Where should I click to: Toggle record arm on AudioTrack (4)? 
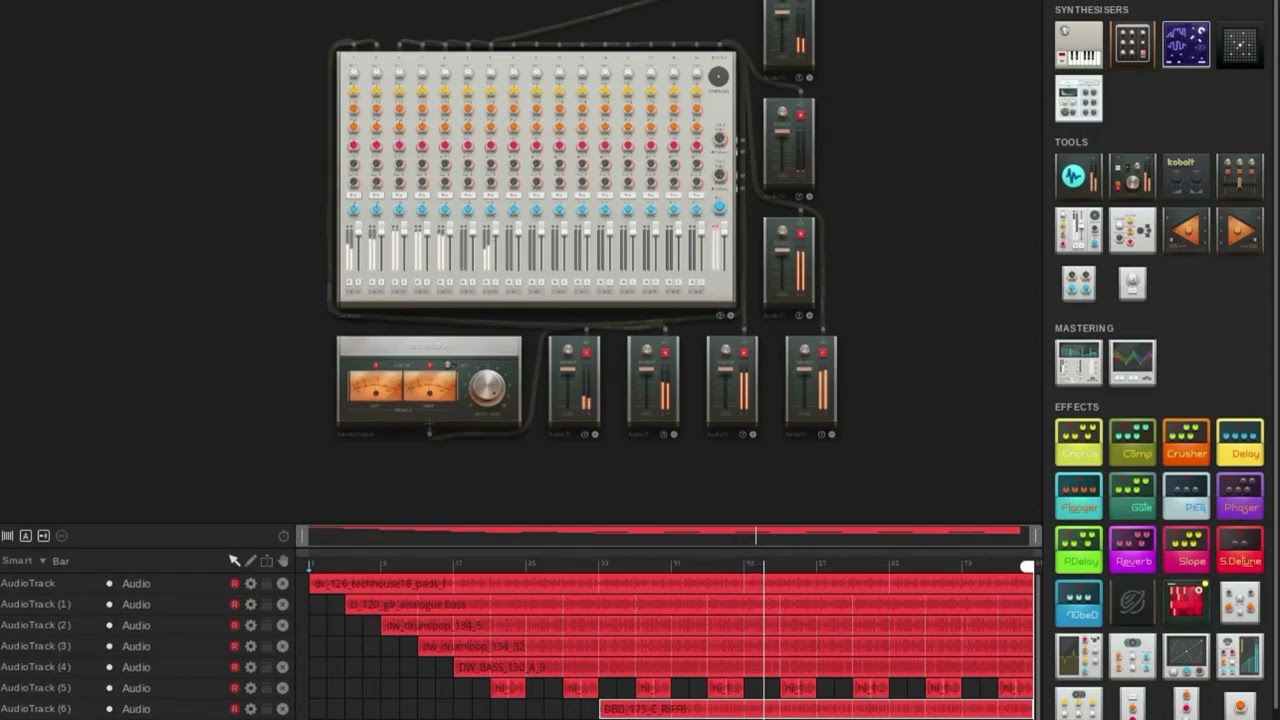point(235,667)
